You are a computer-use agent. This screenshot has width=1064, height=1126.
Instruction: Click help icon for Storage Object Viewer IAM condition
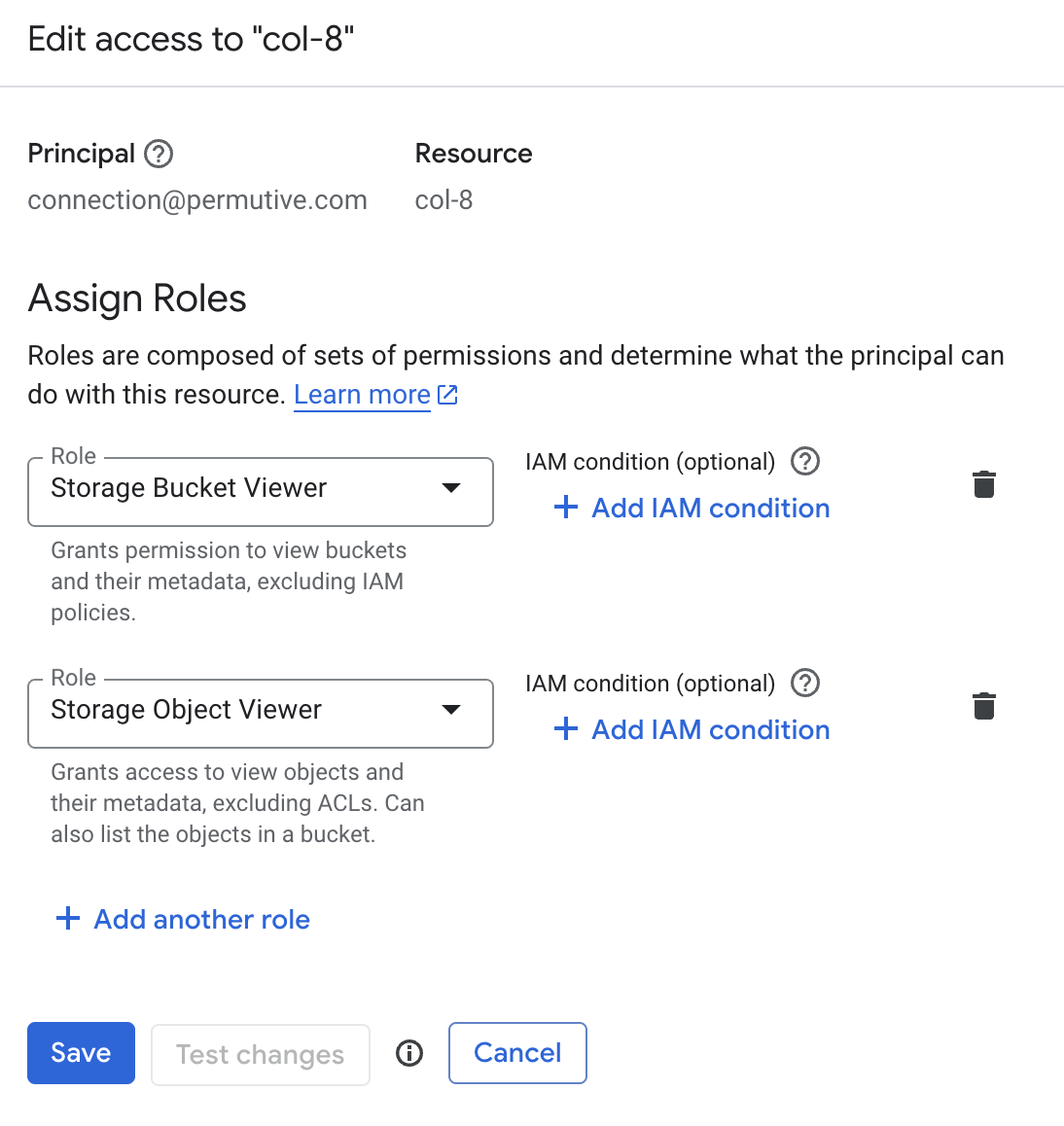coord(804,683)
